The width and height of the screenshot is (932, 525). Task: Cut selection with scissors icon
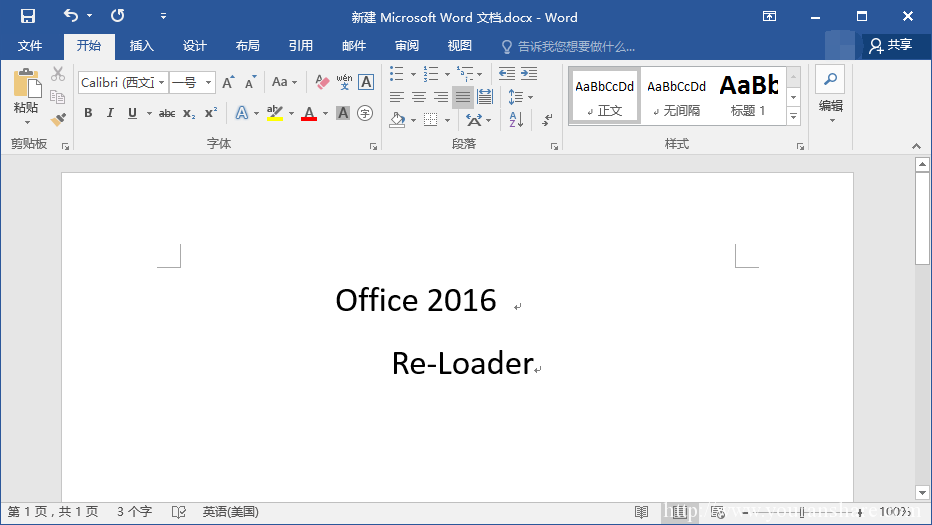[58, 74]
